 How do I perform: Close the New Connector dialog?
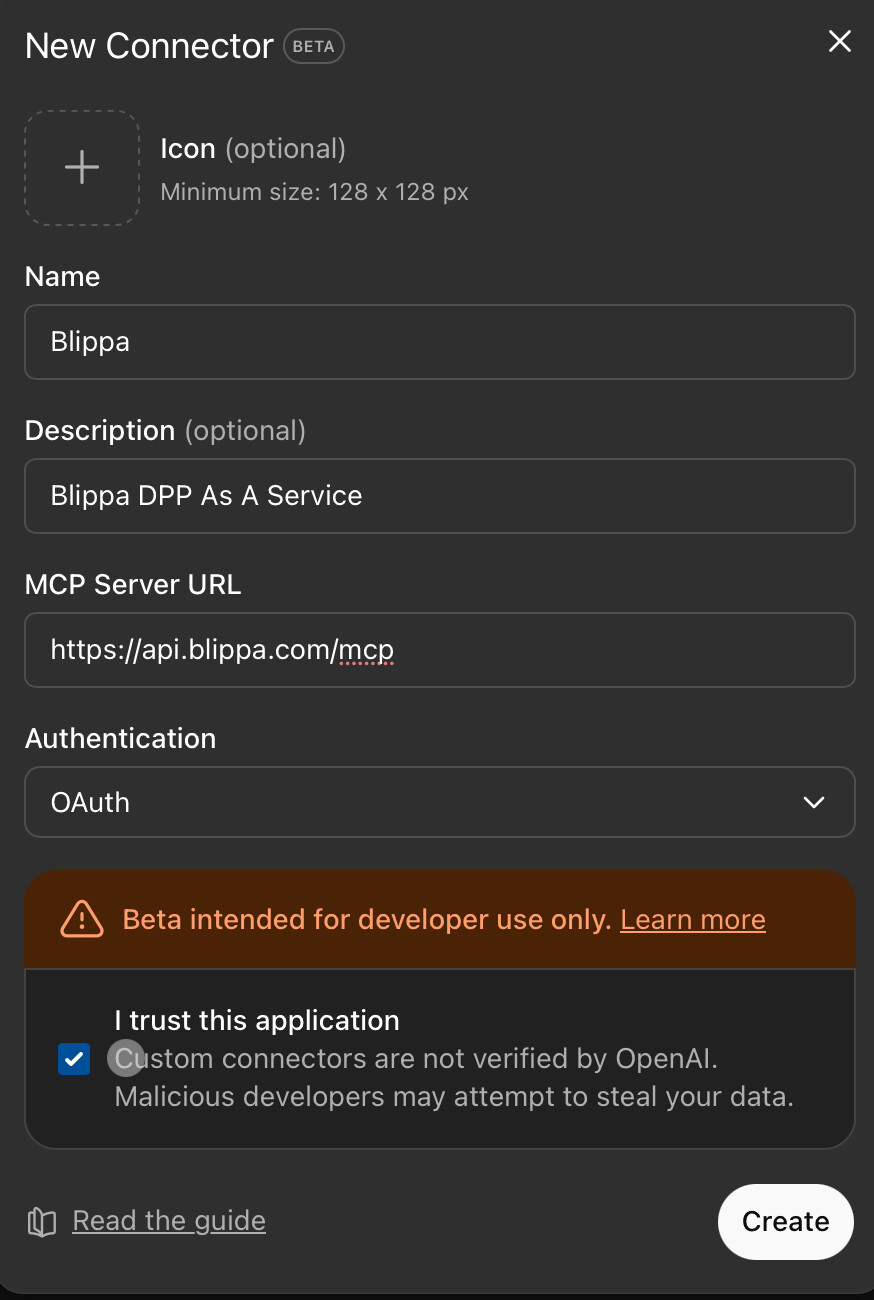[839, 41]
